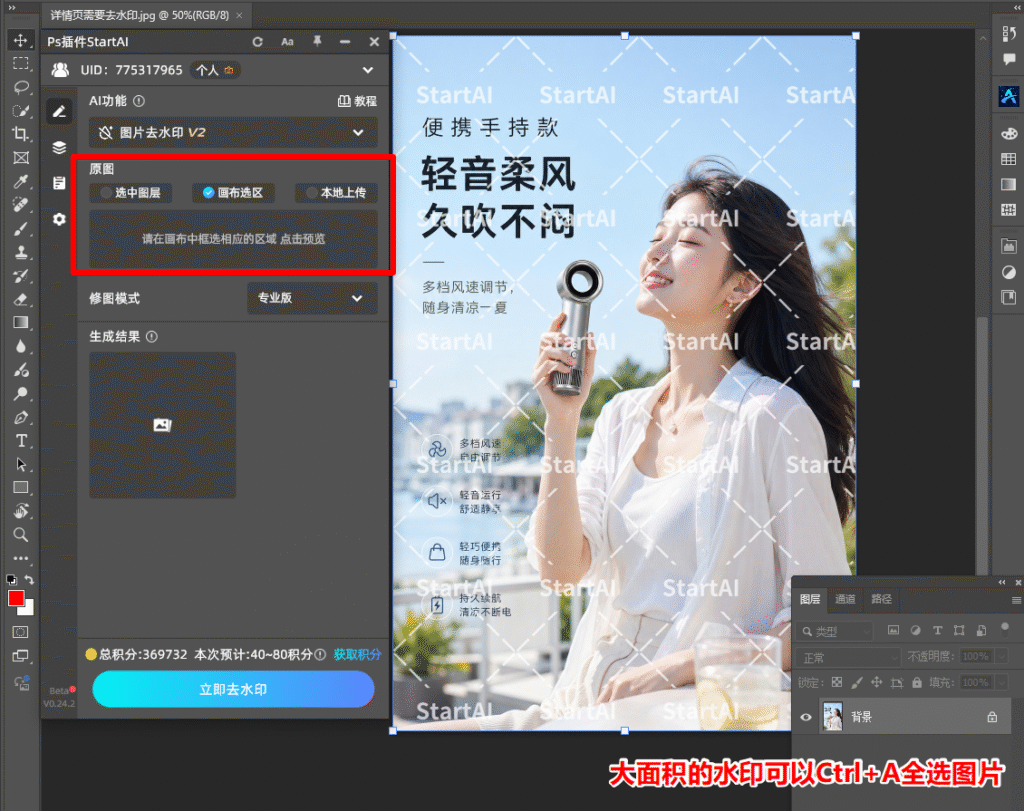
Task: Open foreground red color swatch
Action: (16, 598)
